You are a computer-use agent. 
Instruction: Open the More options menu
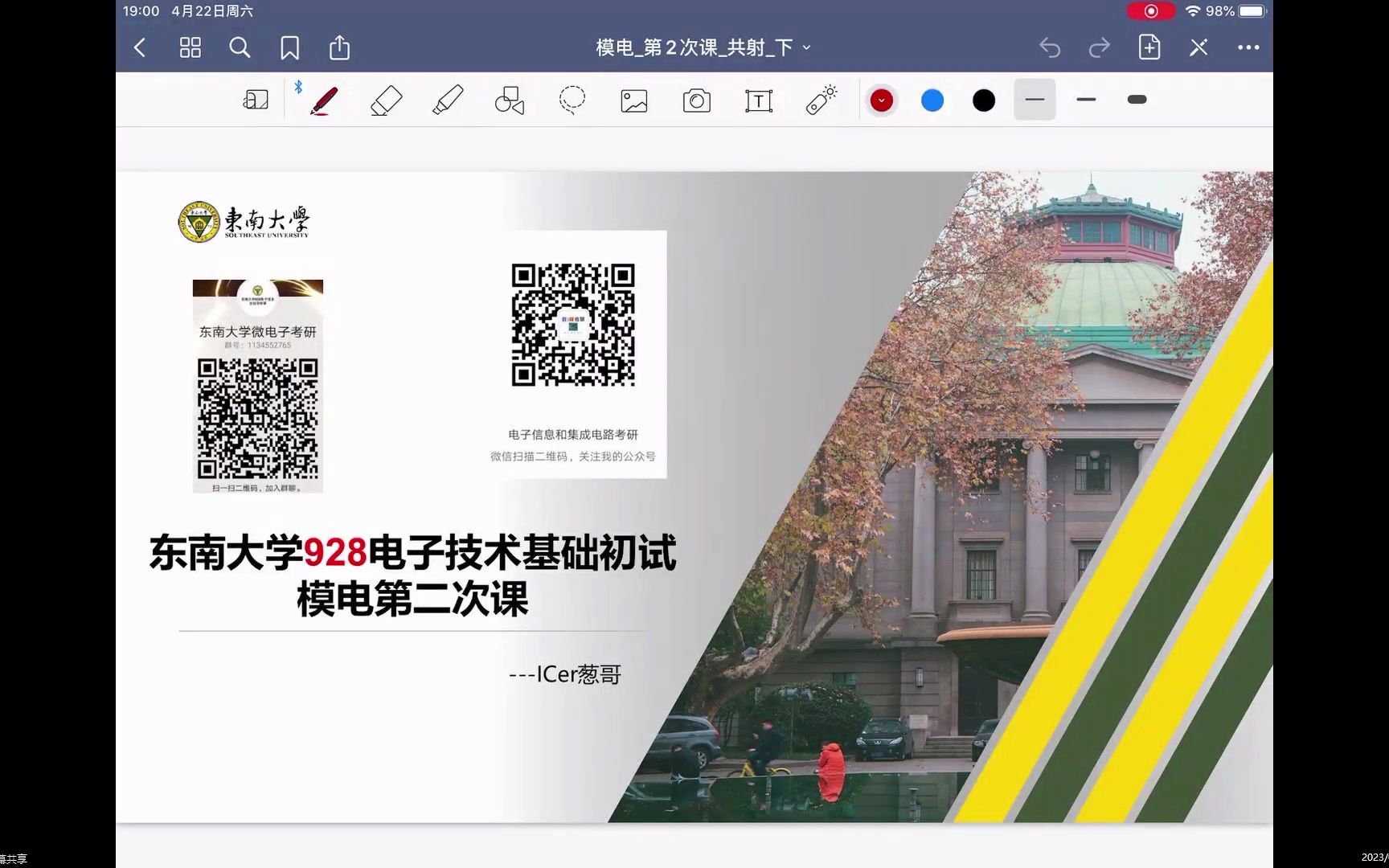pos(1248,47)
